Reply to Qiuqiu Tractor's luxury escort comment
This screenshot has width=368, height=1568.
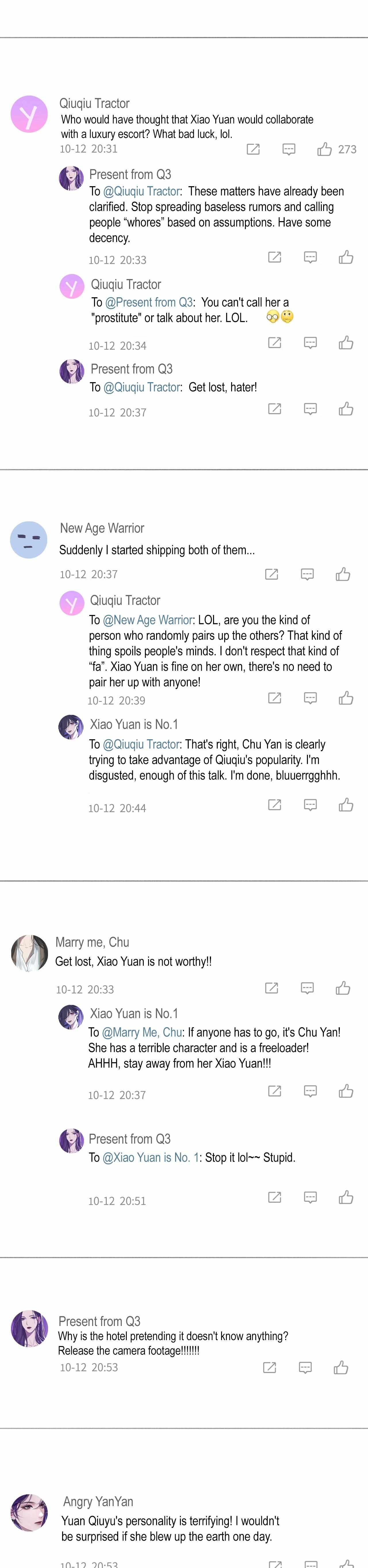click(x=289, y=149)
